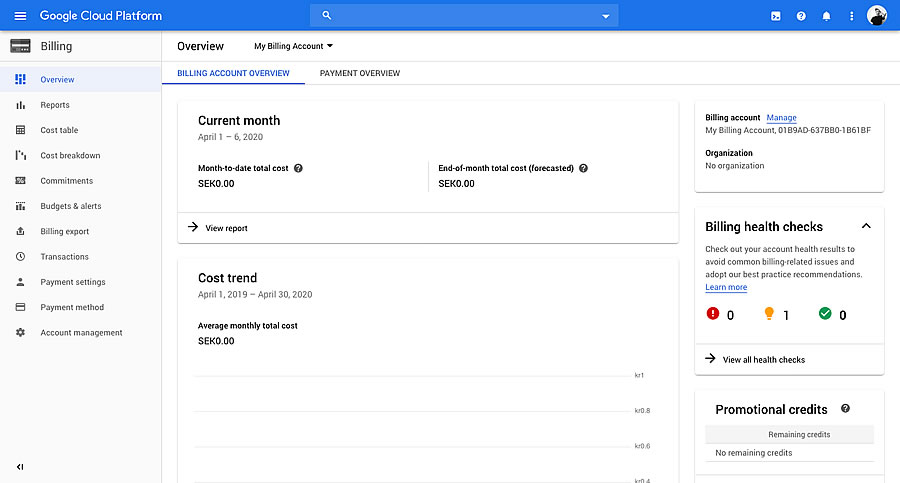This screenshot has width=900, height=483.
Task: Click the Budgets & alerts icon
Action: (20, 206)
